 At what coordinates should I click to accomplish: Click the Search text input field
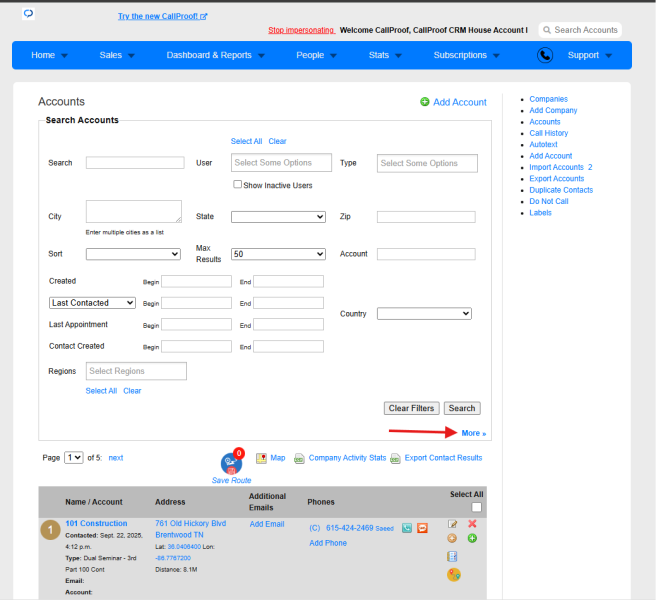[x=135, y=163]
